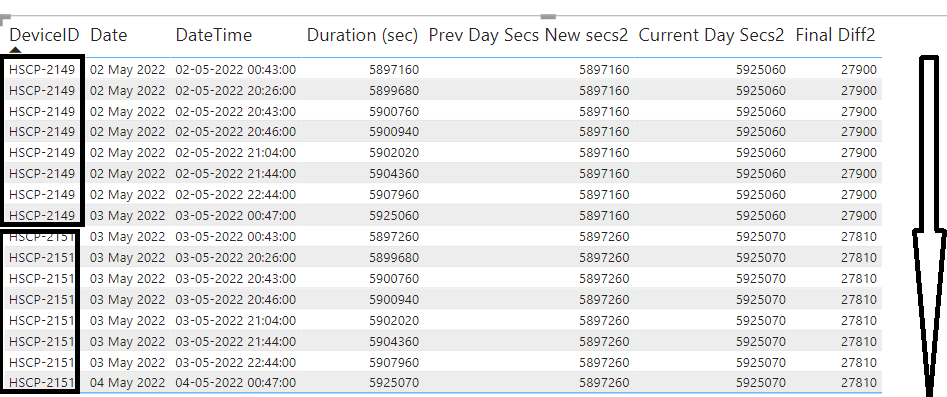947x397 pixels.
Task: Select cell 03-05-2022 00:43:00
Action: (236, 236)
